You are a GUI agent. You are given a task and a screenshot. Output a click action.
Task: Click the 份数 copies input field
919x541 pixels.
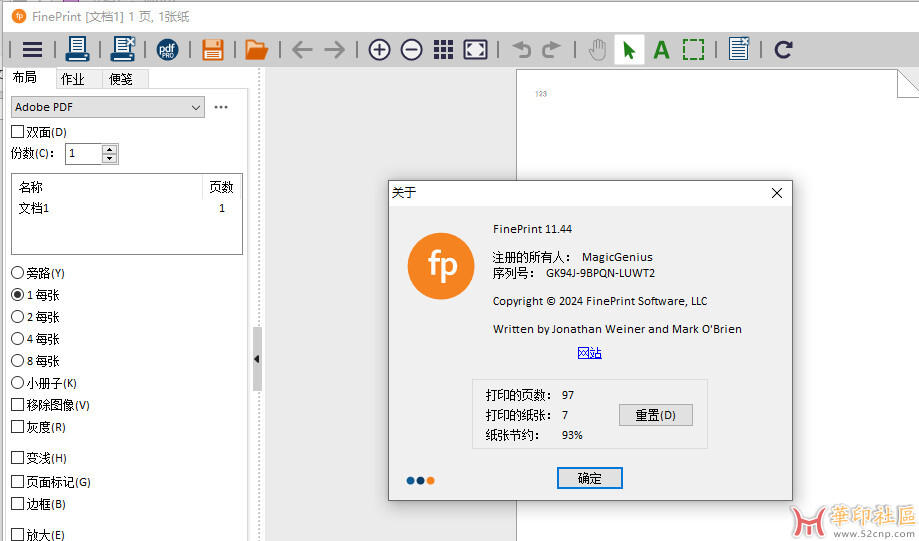click(83, 154)
